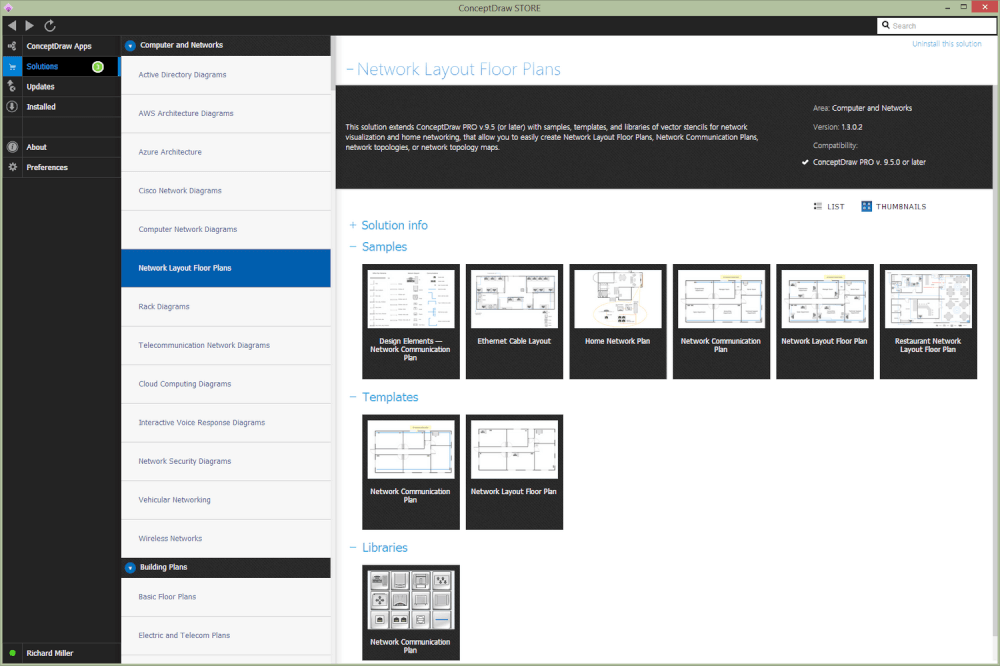Click the forward navigation arrow
Viewport: 1000px width, 666px height.
(x=29, y=26)
